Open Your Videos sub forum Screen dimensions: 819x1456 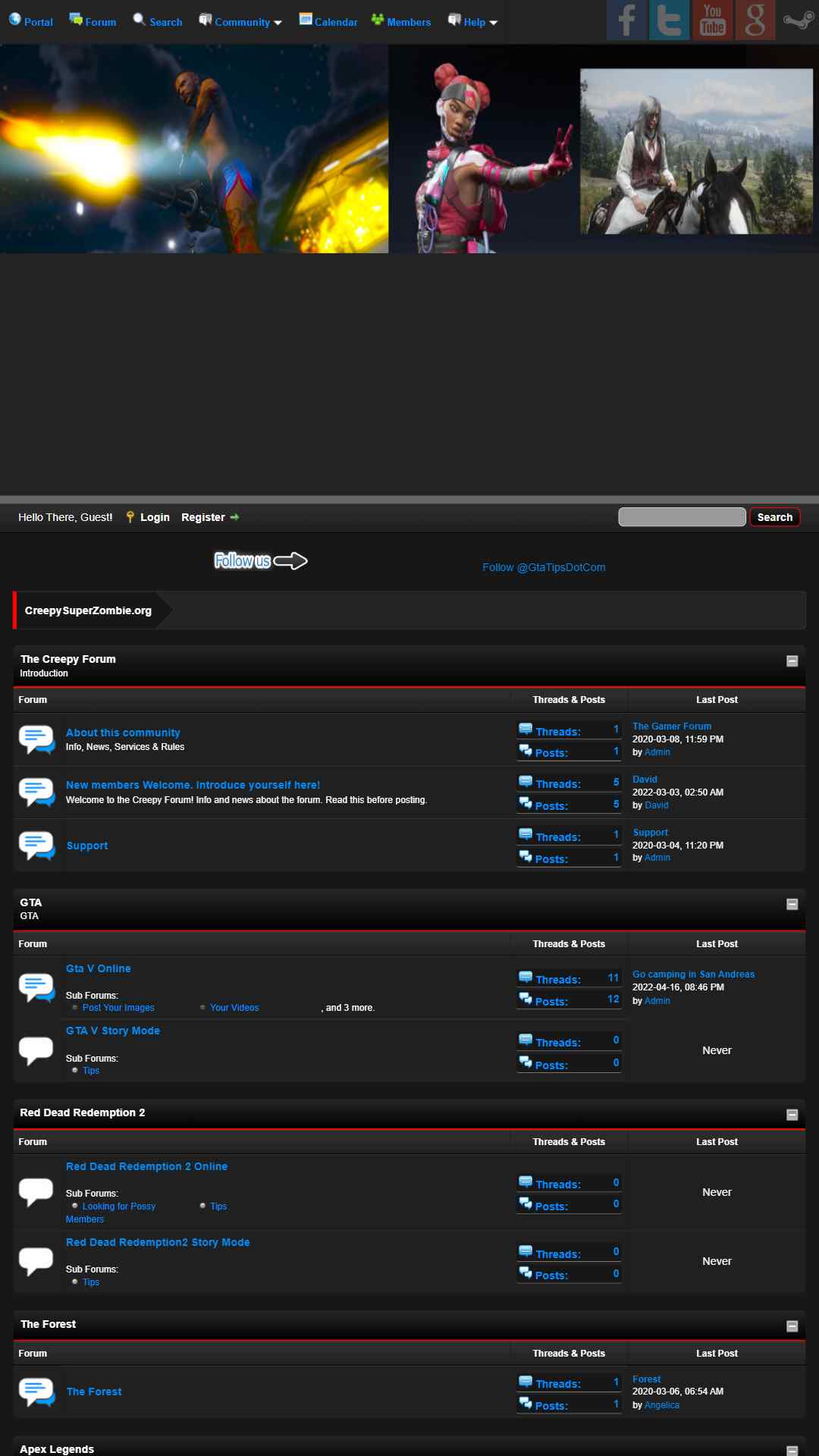pyautogui.click(x=234, y=1008)
